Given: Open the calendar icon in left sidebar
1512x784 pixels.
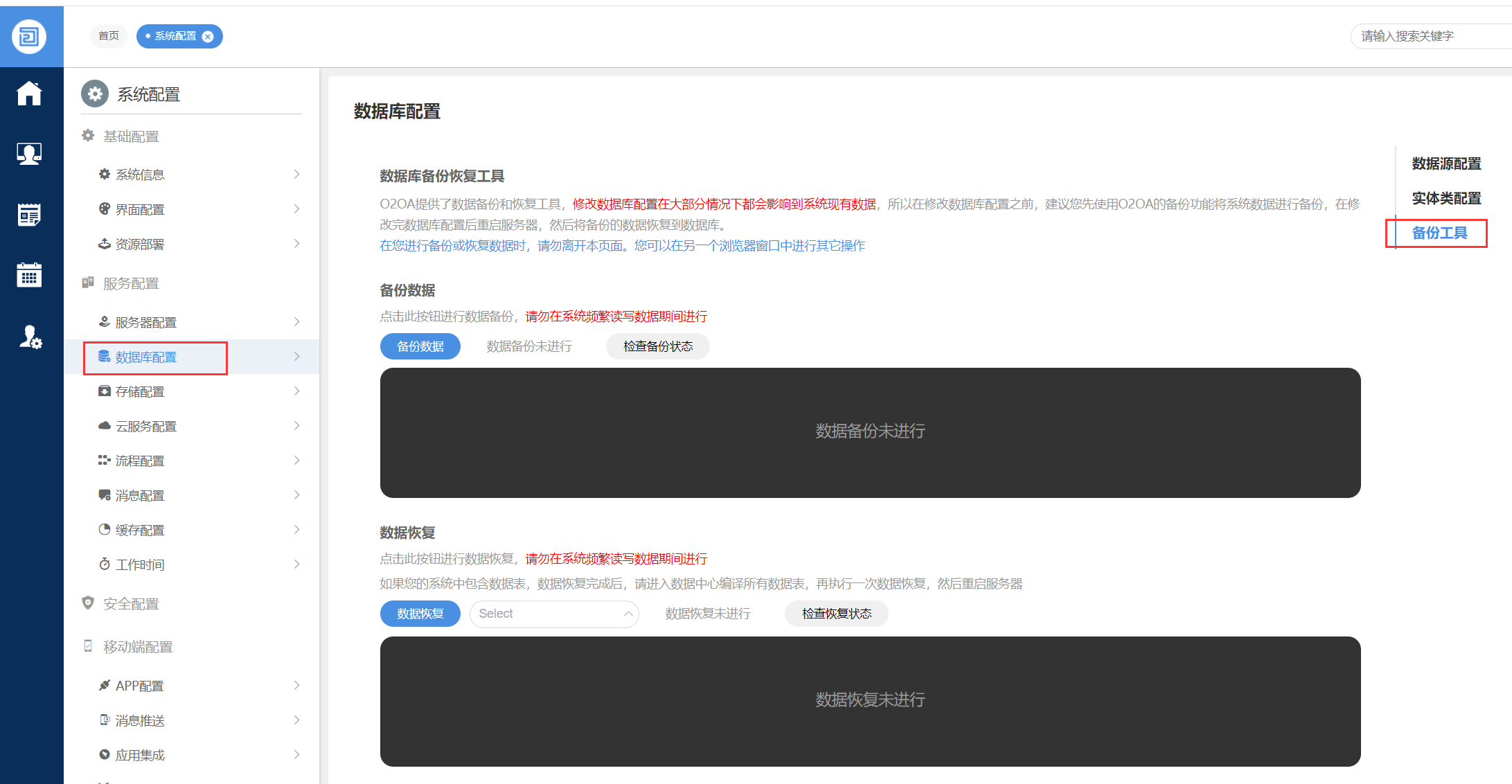Looking at the screenshot, I should (29, 275).
